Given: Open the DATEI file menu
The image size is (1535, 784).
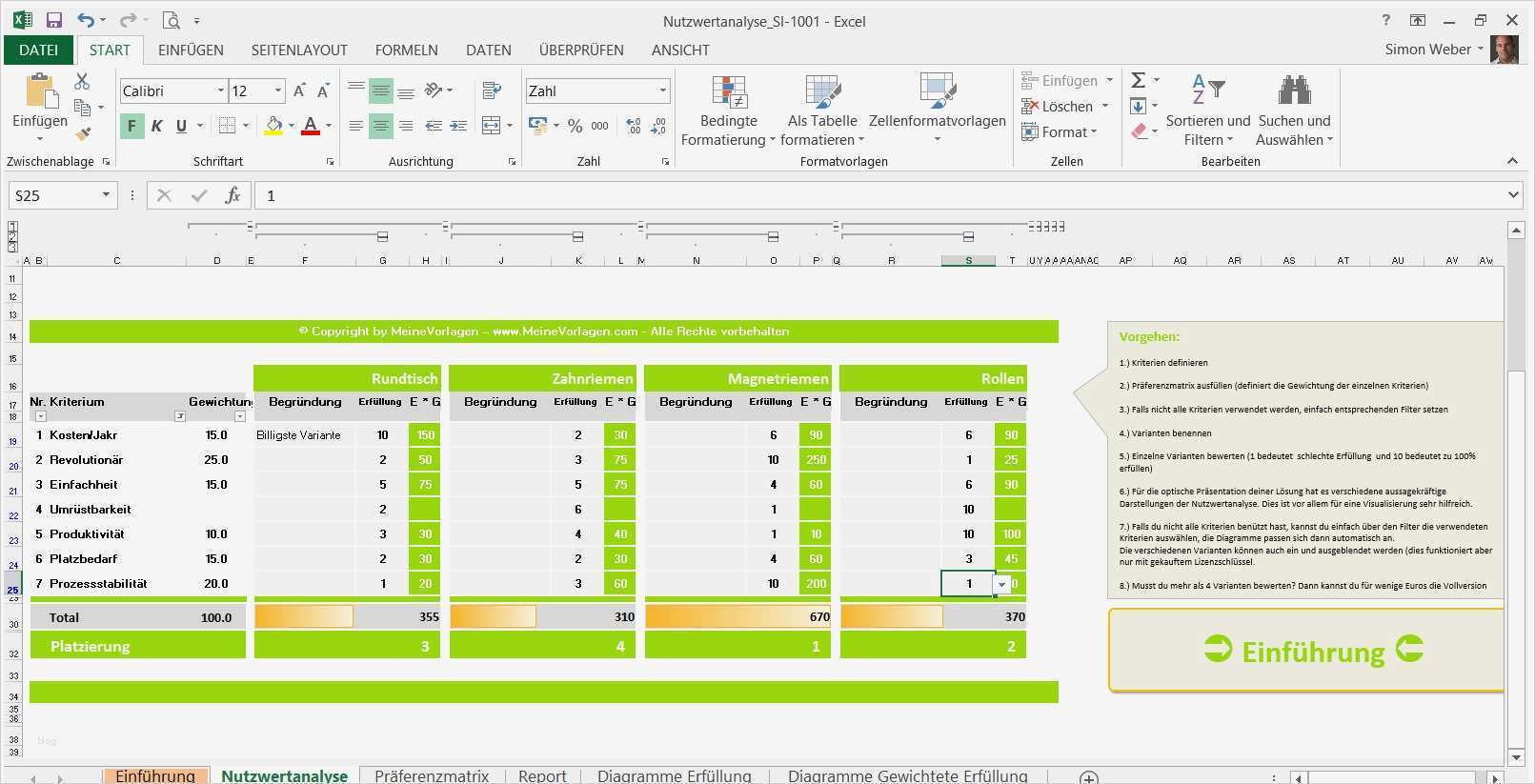Looking at the screenshot, I should pos(38,50).
